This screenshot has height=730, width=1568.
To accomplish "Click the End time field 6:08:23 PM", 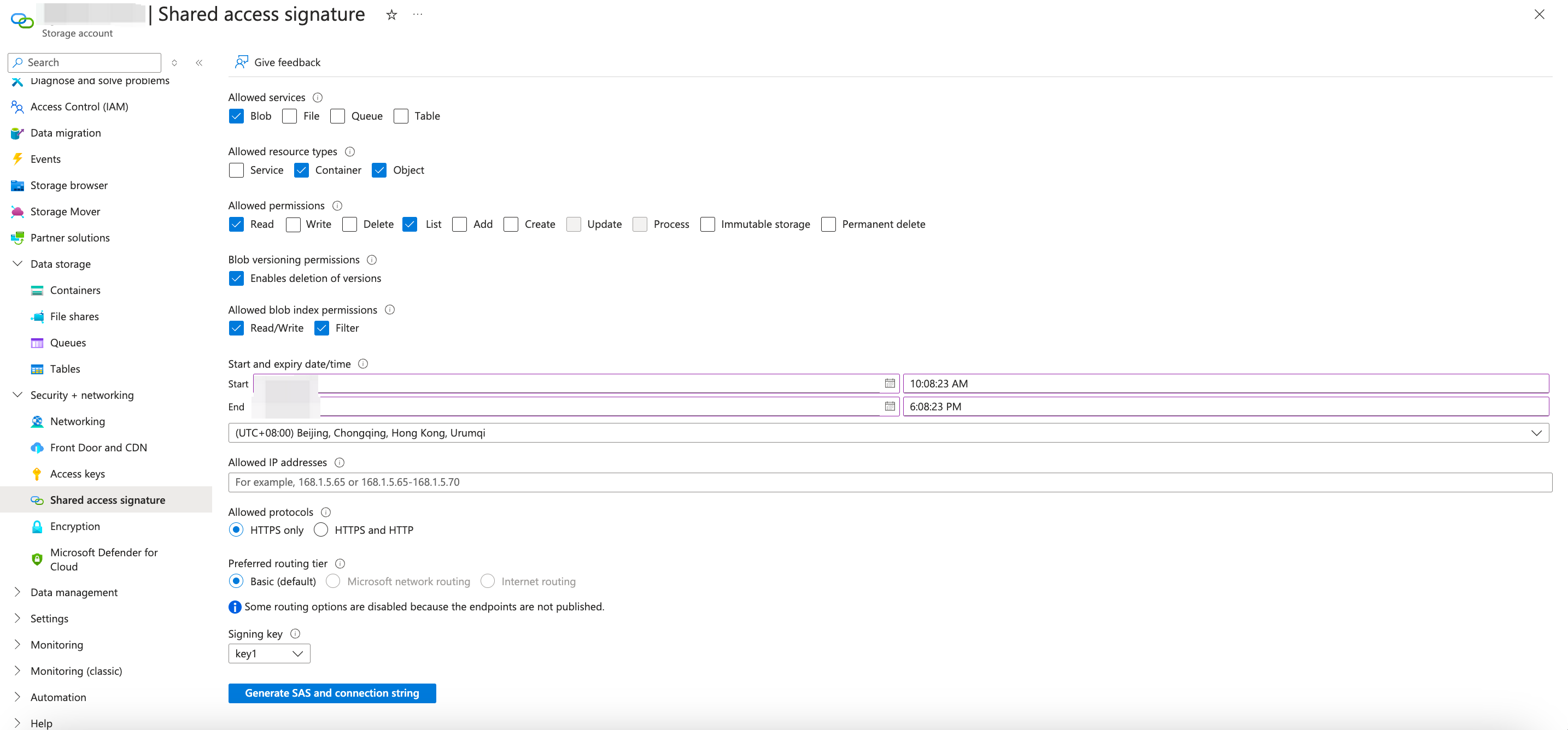I will [x=1225, y=407].
